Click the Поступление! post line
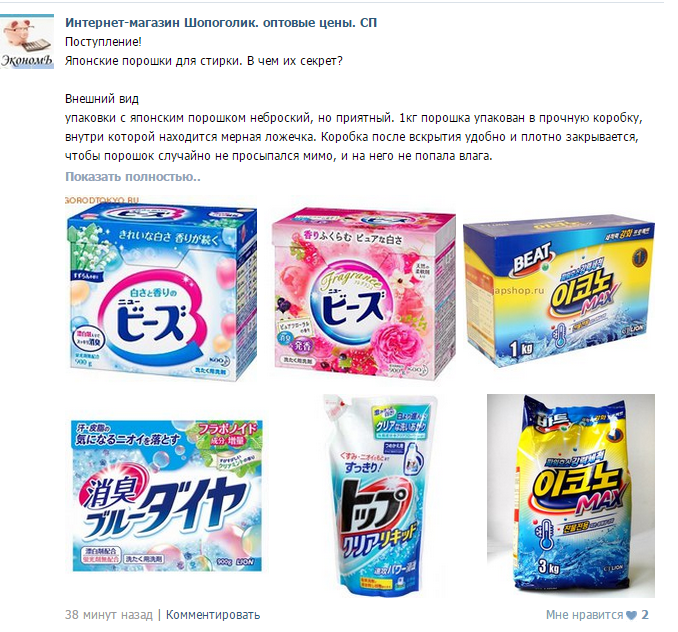Viewport: 678px width, 632px height. 103,42
